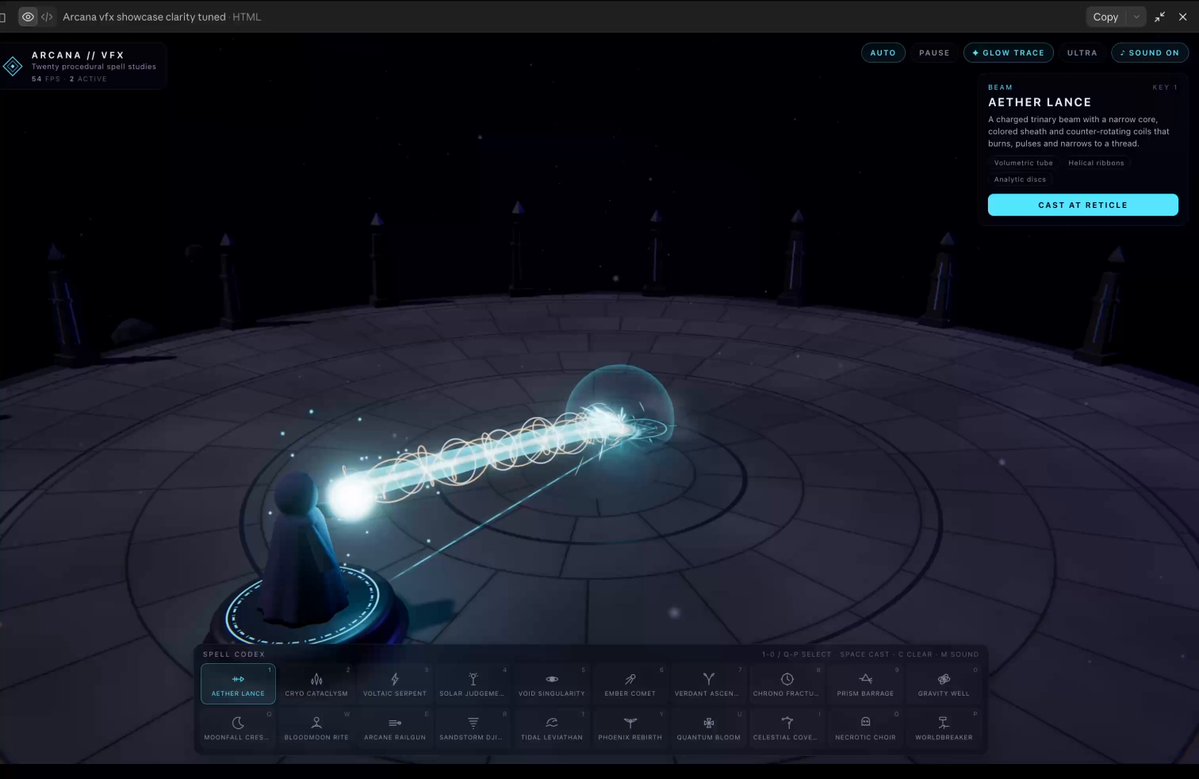The width and height of the screenshot is (1199, 779).
Task: Select the Tidal Leviathan spell
Action: 551,727
